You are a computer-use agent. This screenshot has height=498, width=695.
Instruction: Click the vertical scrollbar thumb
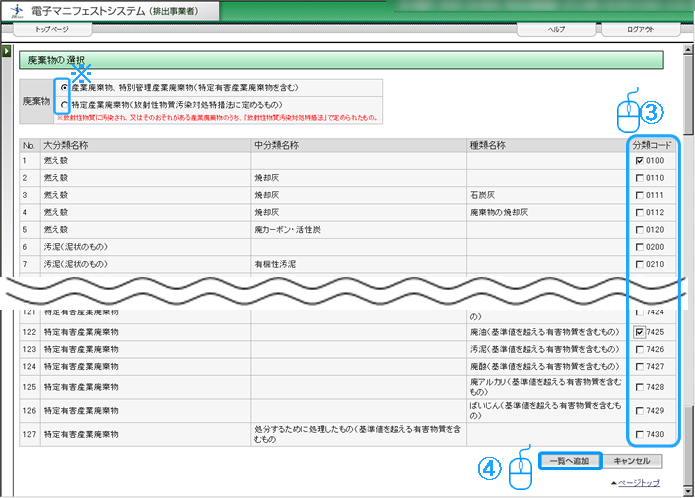(688, 94)
